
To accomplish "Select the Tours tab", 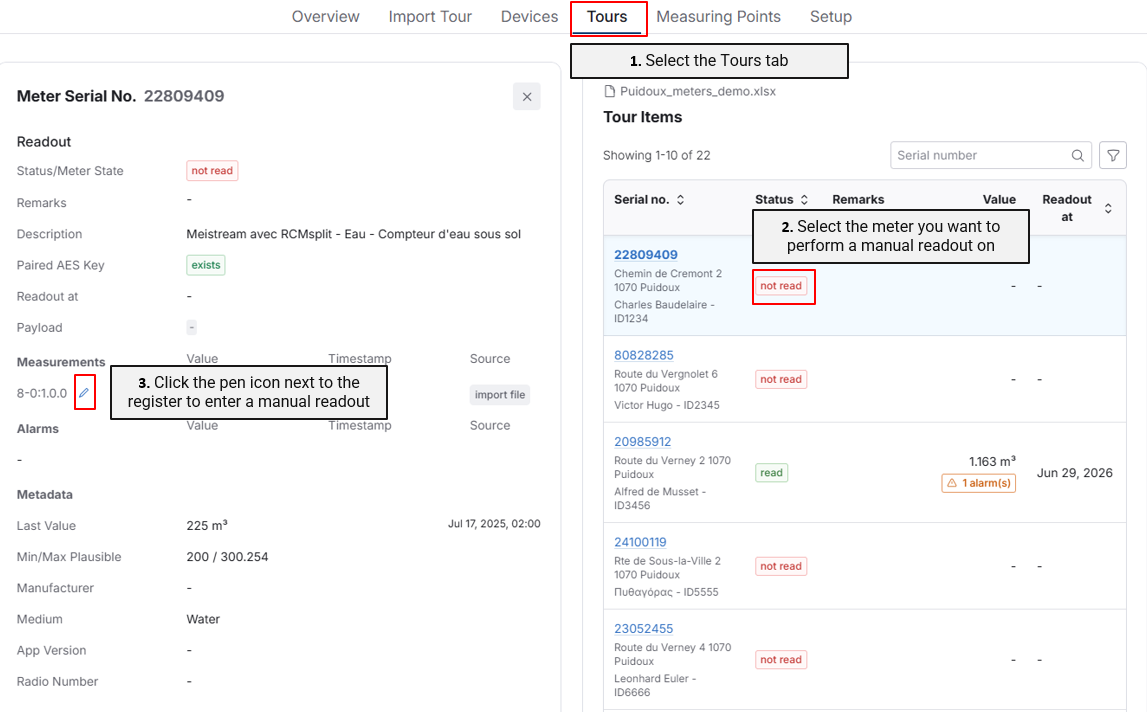I will (607, 17).
